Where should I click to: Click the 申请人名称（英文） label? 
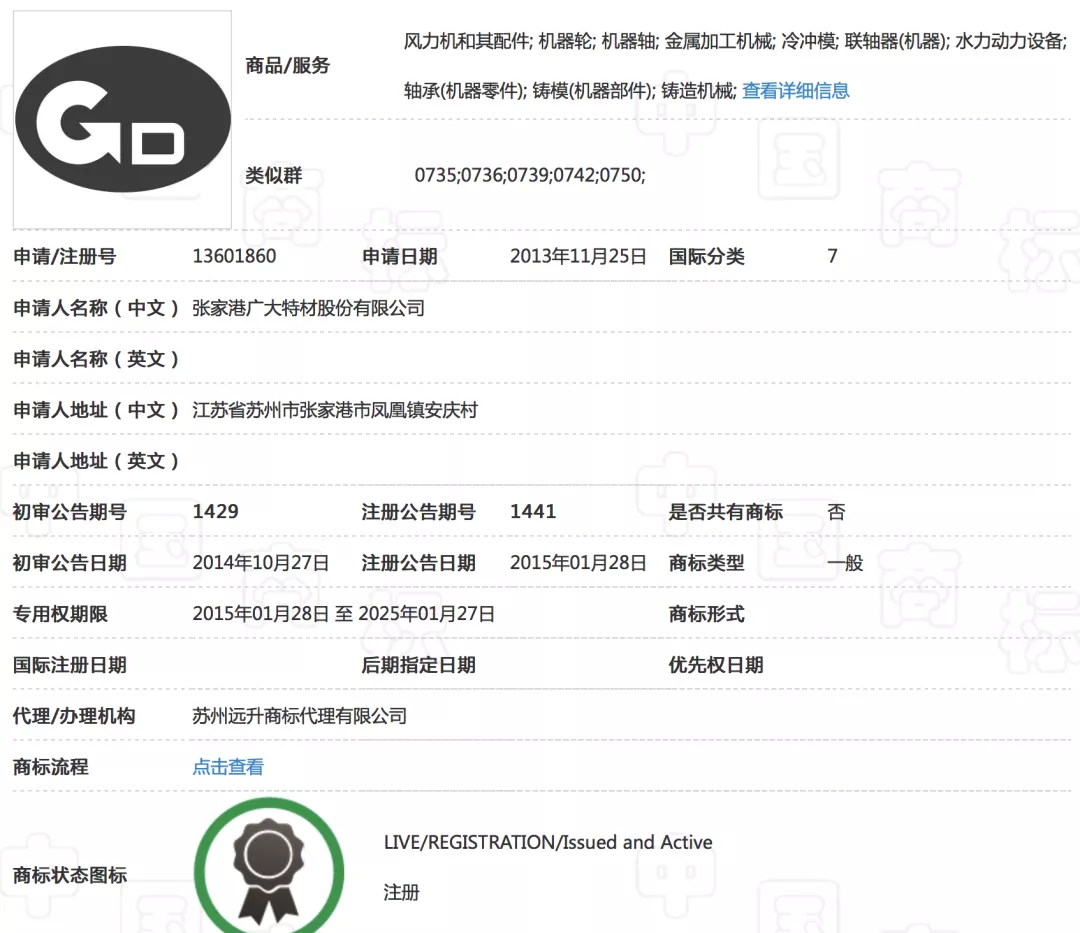[96, 359]
